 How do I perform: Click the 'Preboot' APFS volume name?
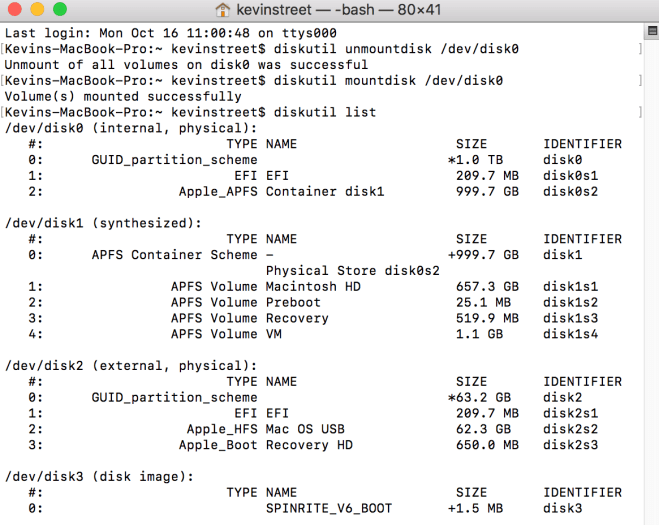(293, 302)
